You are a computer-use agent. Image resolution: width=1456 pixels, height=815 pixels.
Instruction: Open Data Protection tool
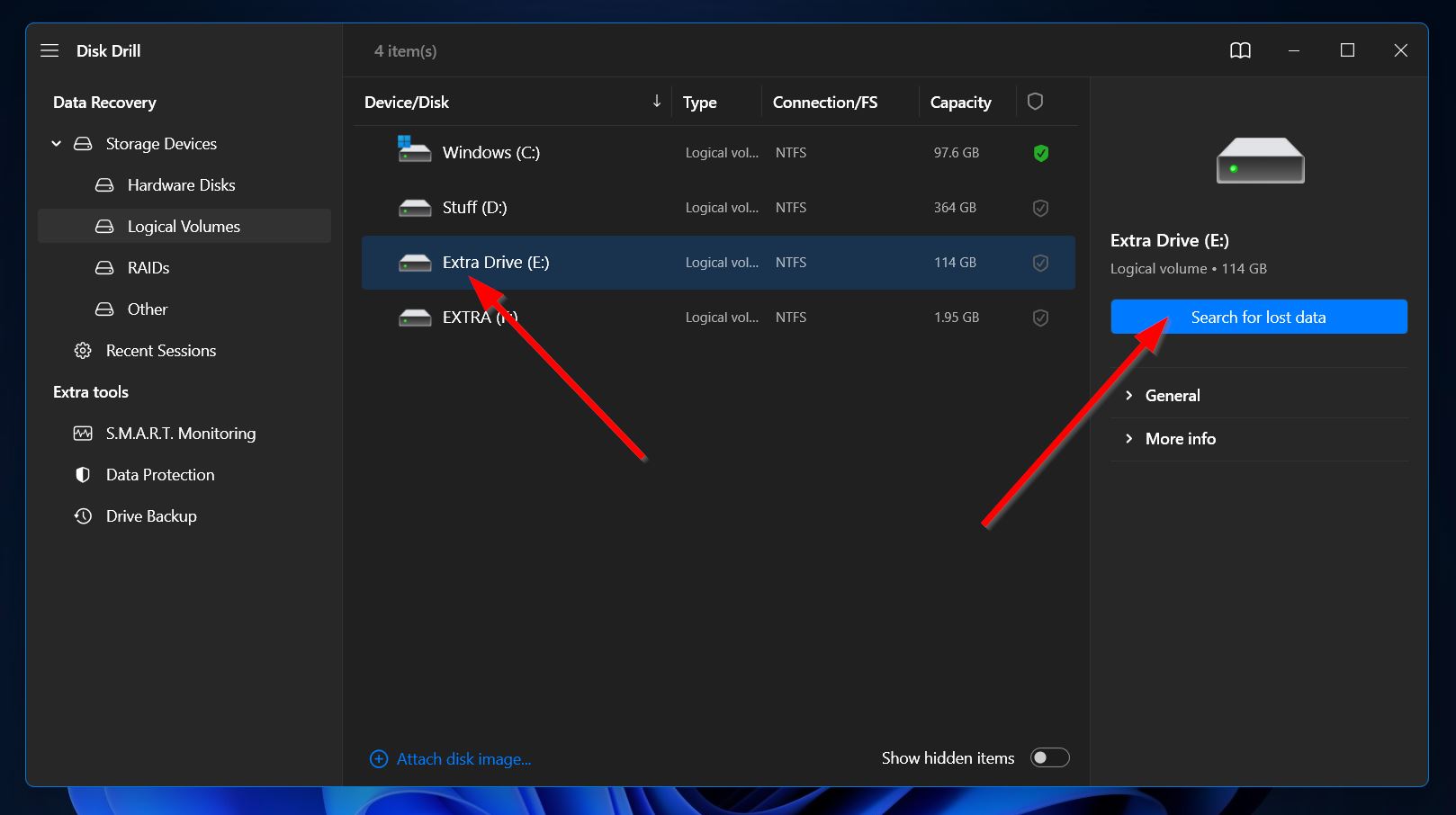click(160, 474)
